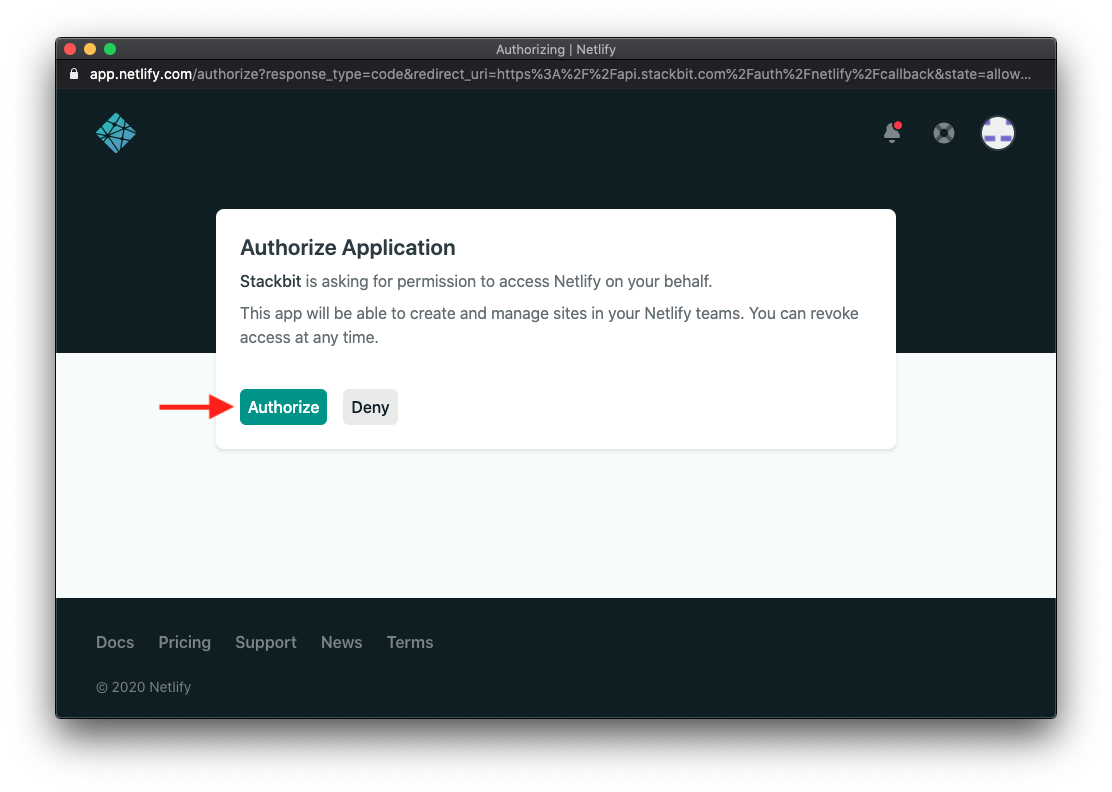Open the notifications bell icon
This screenshot has height=792, width=1112.
pos(893,133)
